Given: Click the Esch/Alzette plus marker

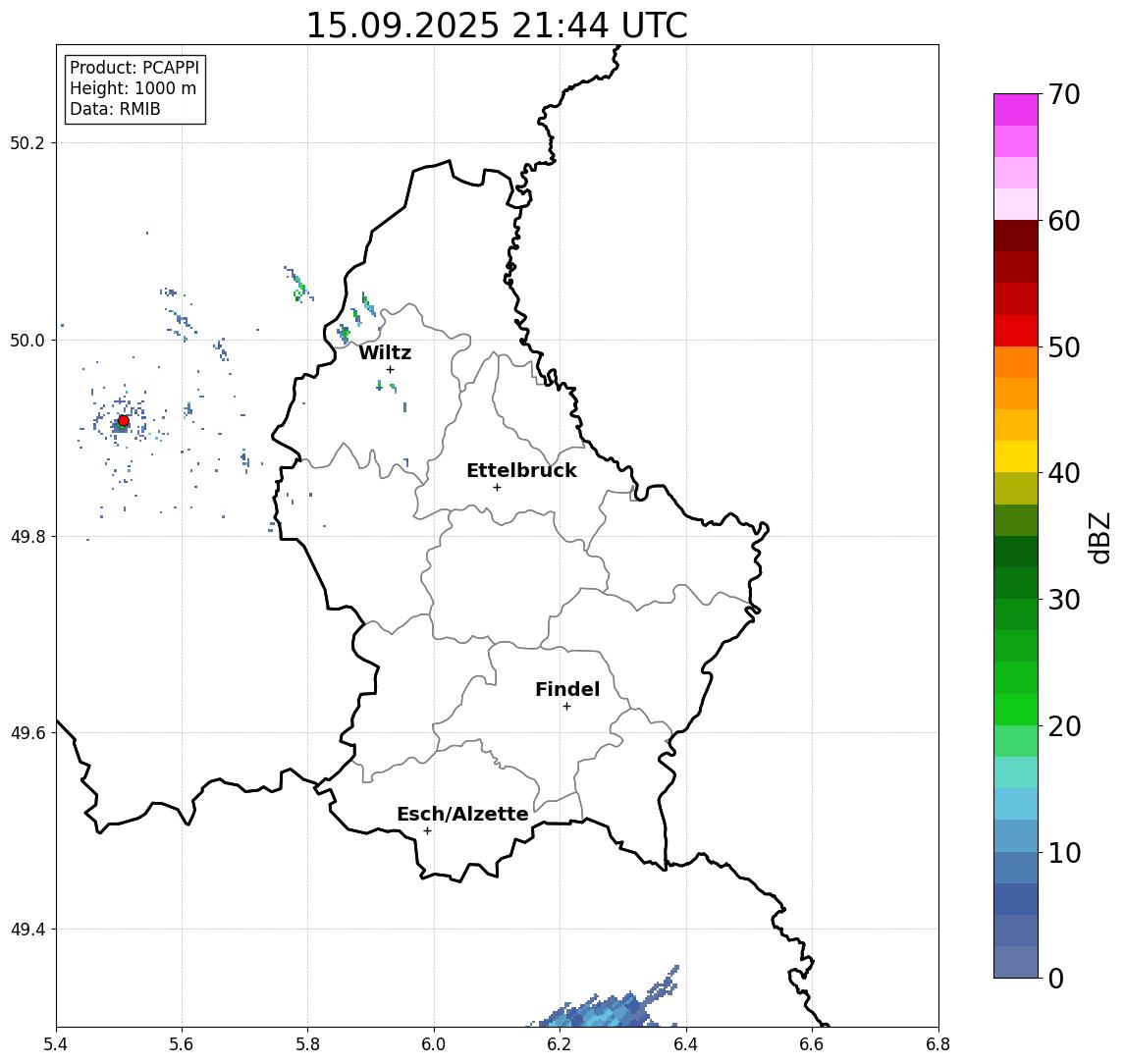Looking at the screenshot, I should point(427,831).
